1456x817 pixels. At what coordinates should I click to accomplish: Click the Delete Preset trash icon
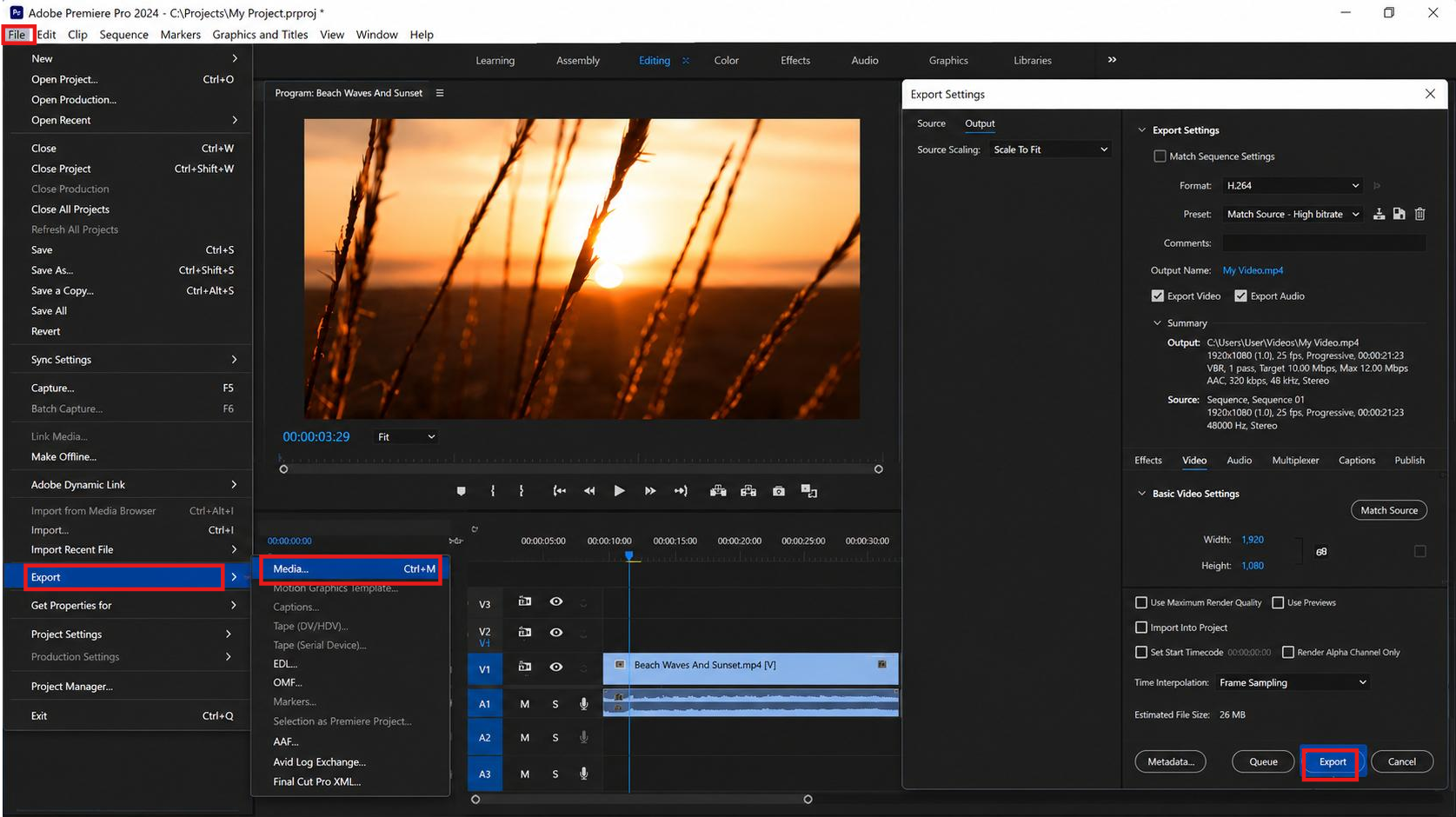coord(1419,214)
